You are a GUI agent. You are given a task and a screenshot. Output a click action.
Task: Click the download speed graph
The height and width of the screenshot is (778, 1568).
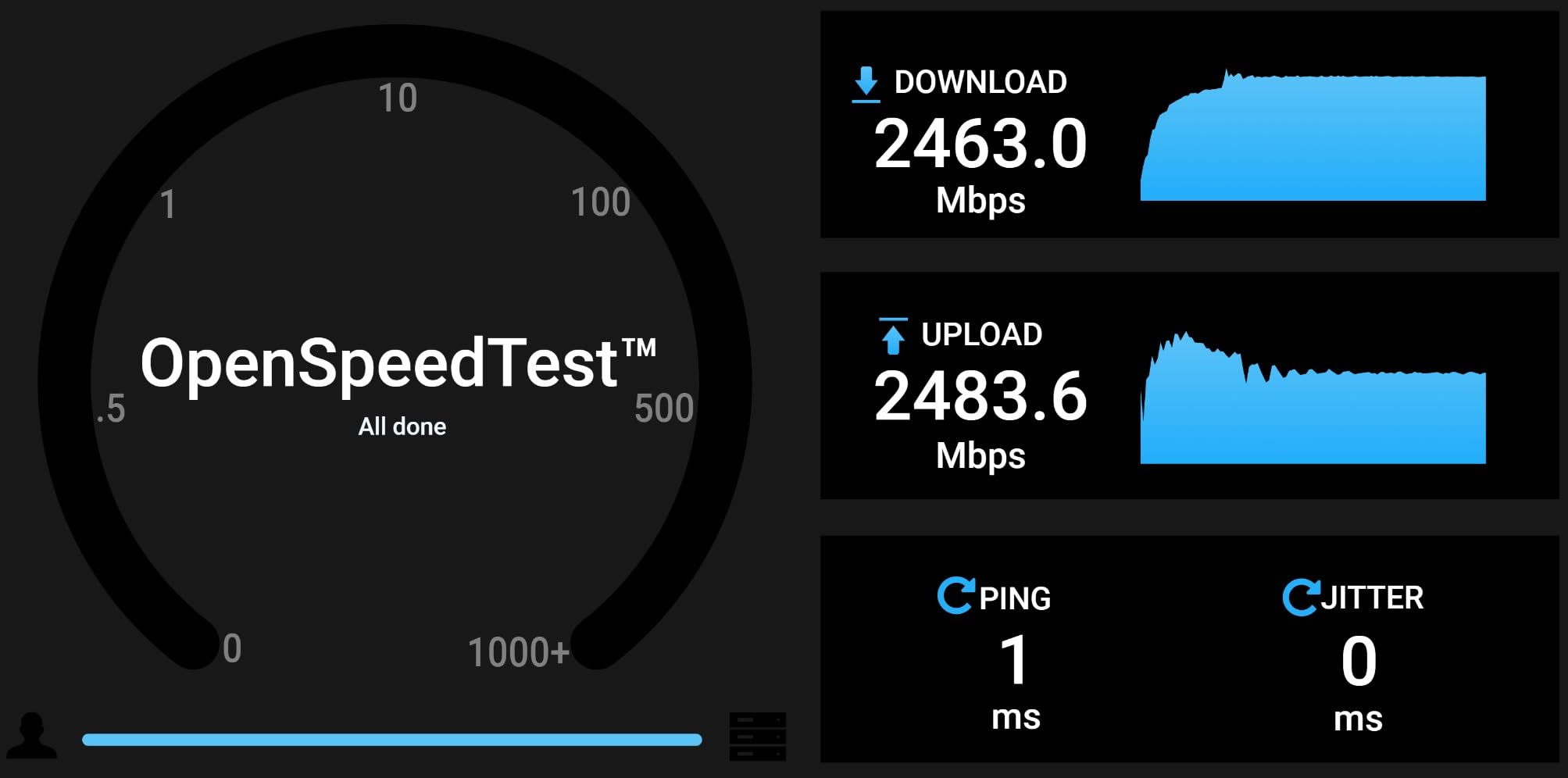(x=1313, y=135)
